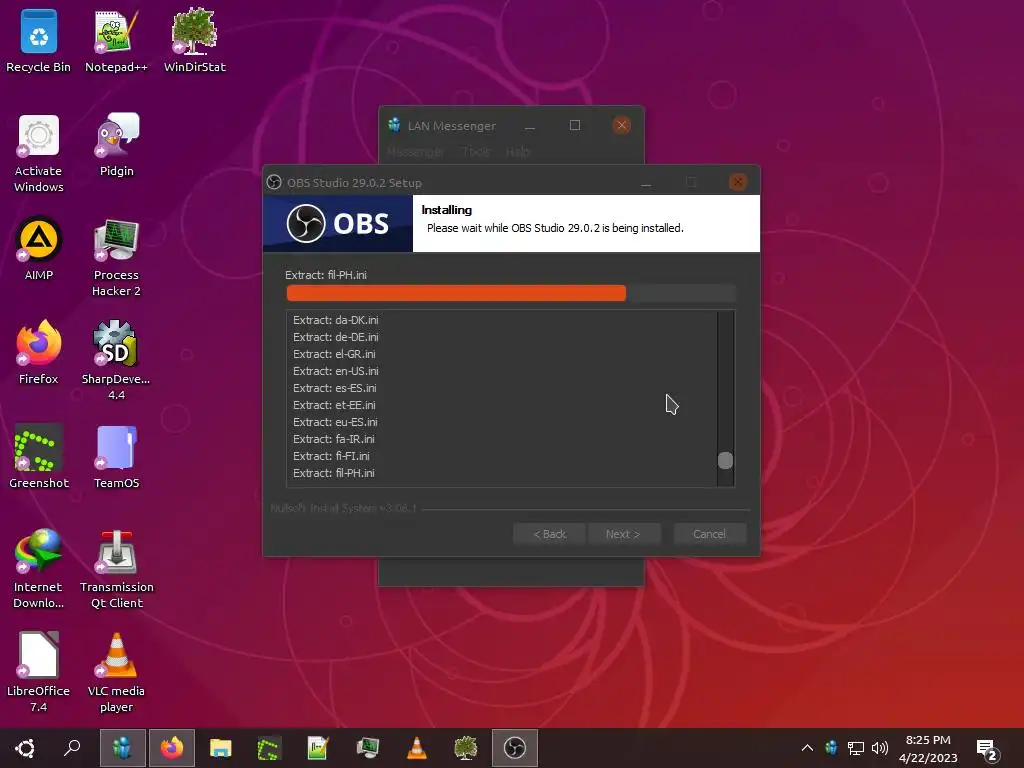Viewport: 1024px width, 768px height.
Task: Click the install log scrollbar thumb
Action: pos(725,460)
